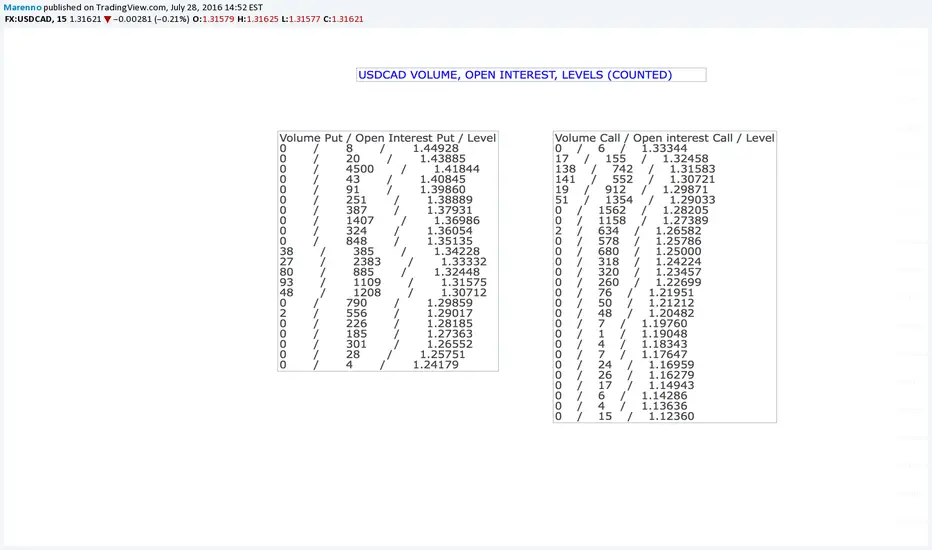Screen dimensions: 932x550
Task: Select put level 1.40845
Action: [x=443, y=179]
